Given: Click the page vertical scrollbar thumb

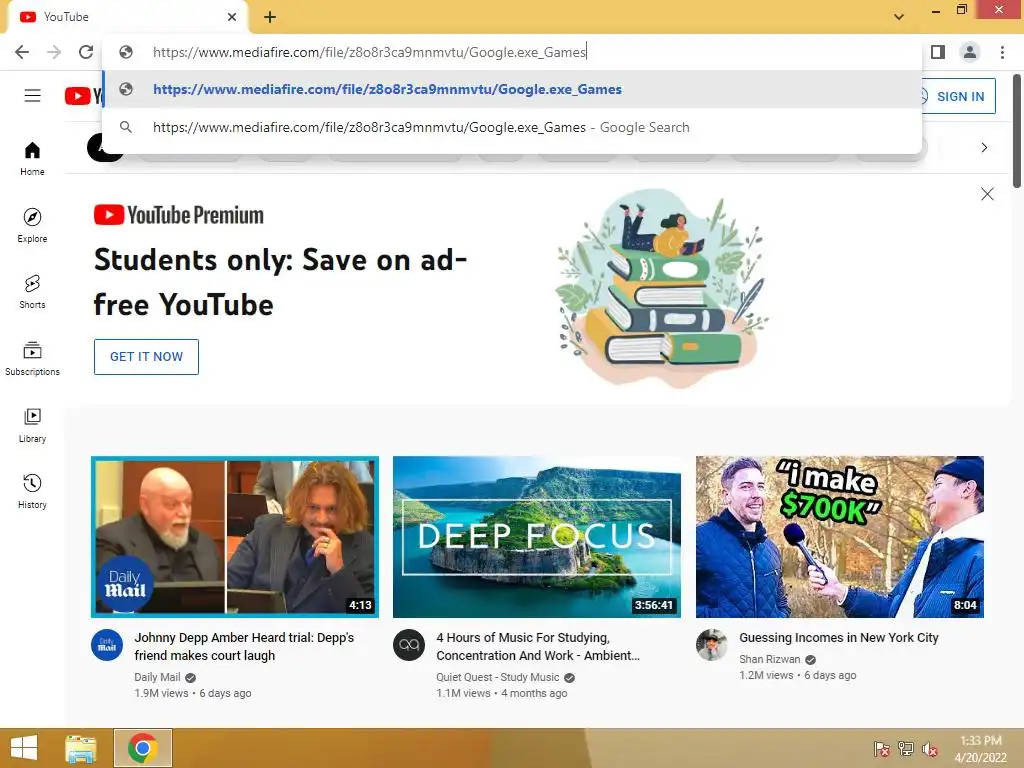Looking at the screenshot, I should pyautogui.click(x=1017, y=131).
